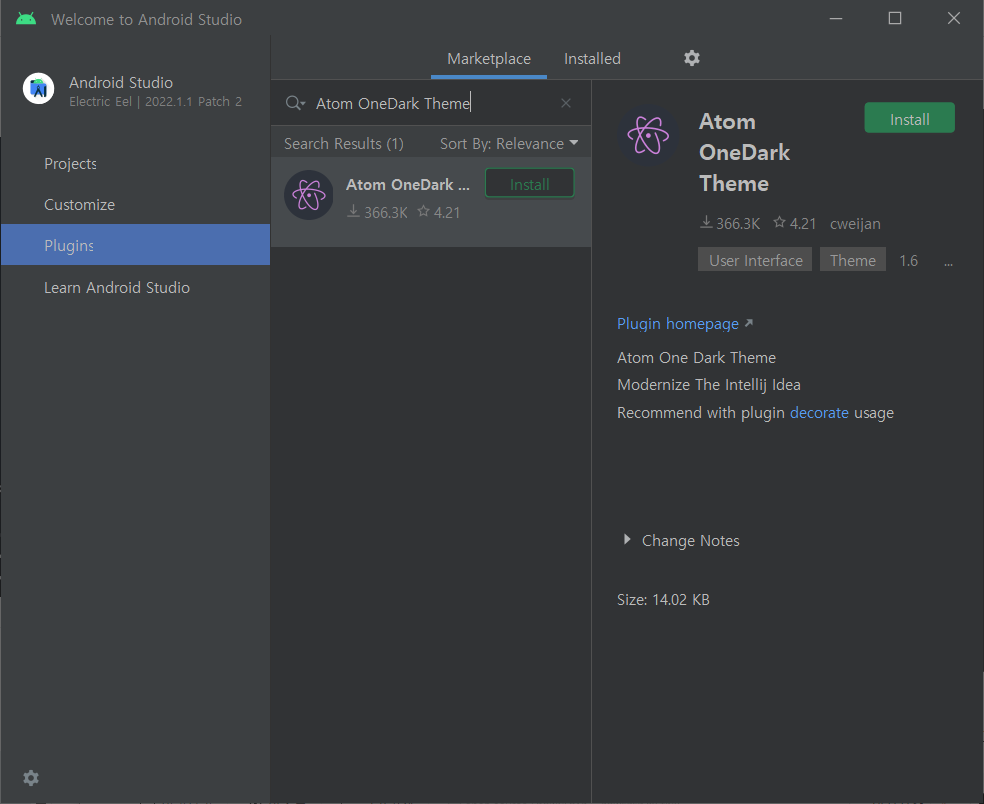Follow the decorate plugin link
The width and height of the screenshot is (984, 804).
[819, 413]
